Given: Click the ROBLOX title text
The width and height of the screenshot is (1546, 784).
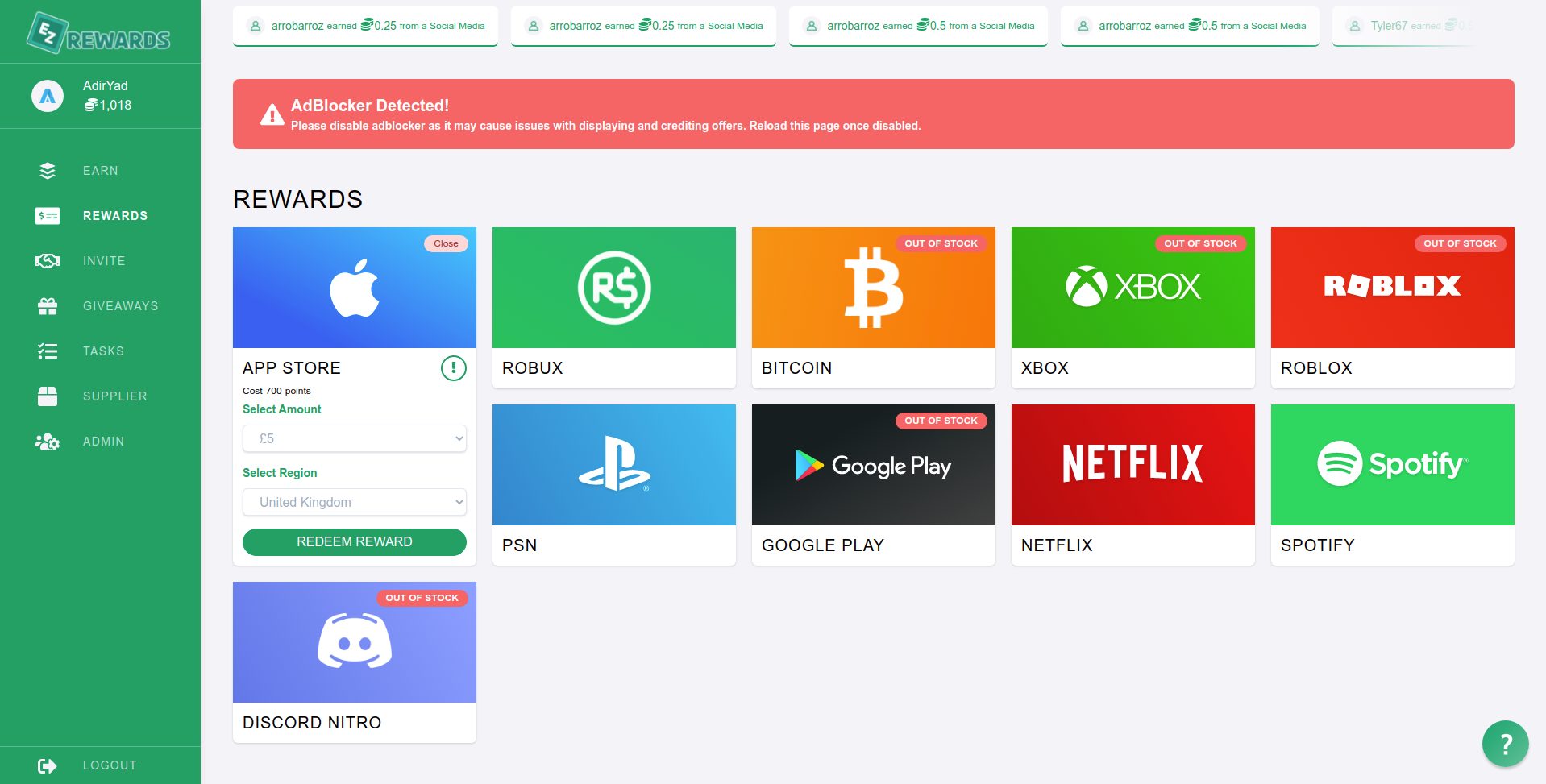Looking at the screenshot, I should [1316, 368].
